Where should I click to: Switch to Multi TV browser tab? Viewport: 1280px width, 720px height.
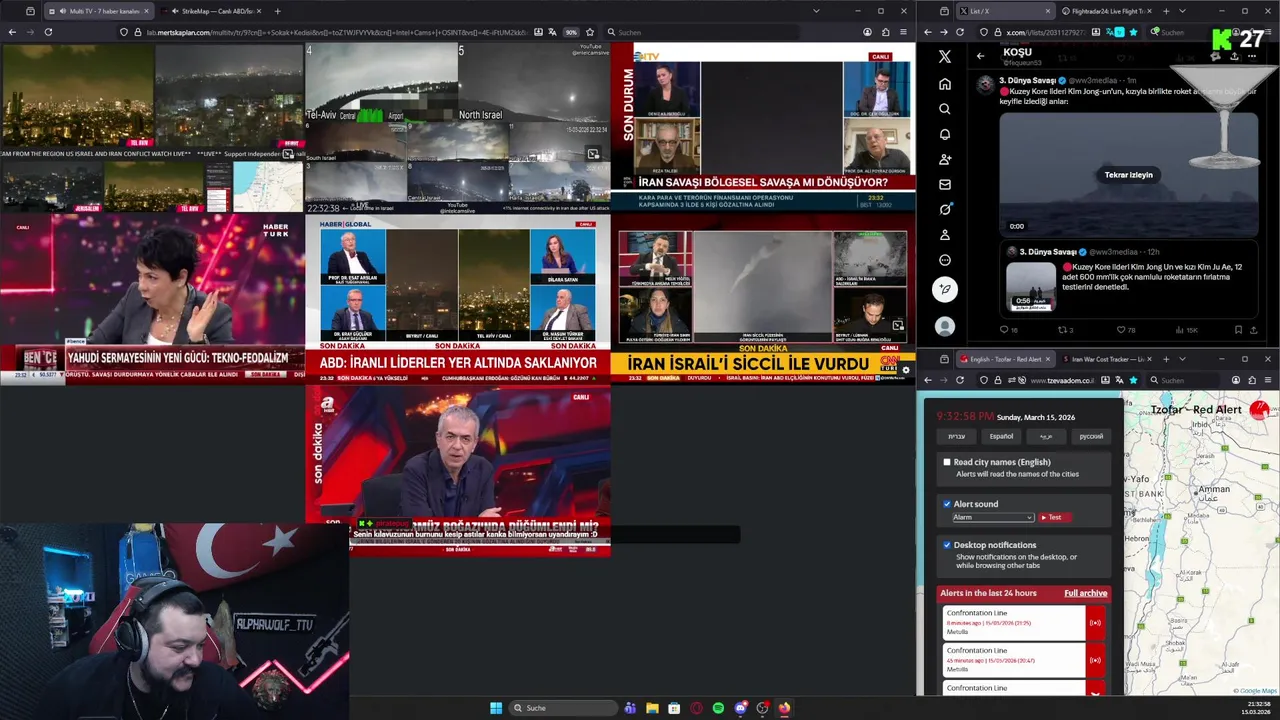[x=97, y=11]
